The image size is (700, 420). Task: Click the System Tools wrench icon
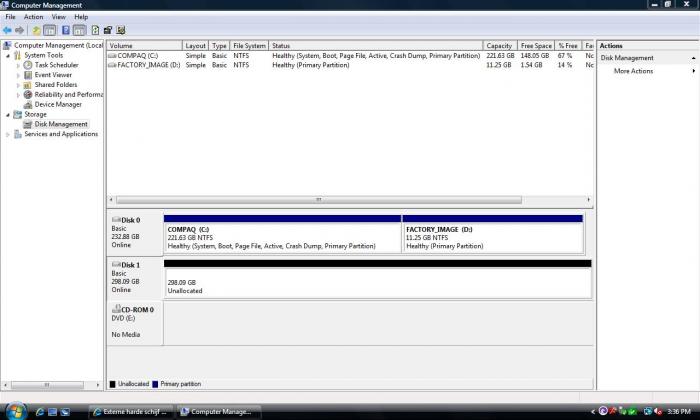coord(17,55)
